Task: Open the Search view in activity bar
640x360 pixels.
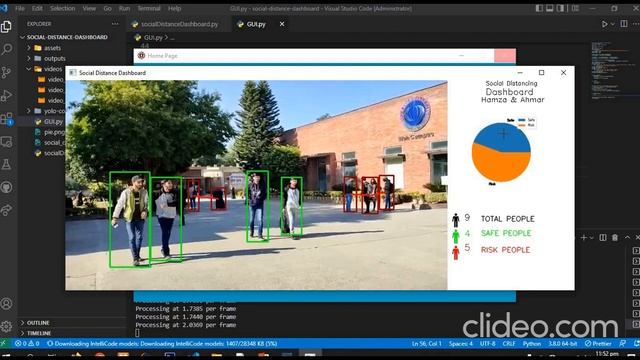Action: pyautogui.click(x=6, y=49)
